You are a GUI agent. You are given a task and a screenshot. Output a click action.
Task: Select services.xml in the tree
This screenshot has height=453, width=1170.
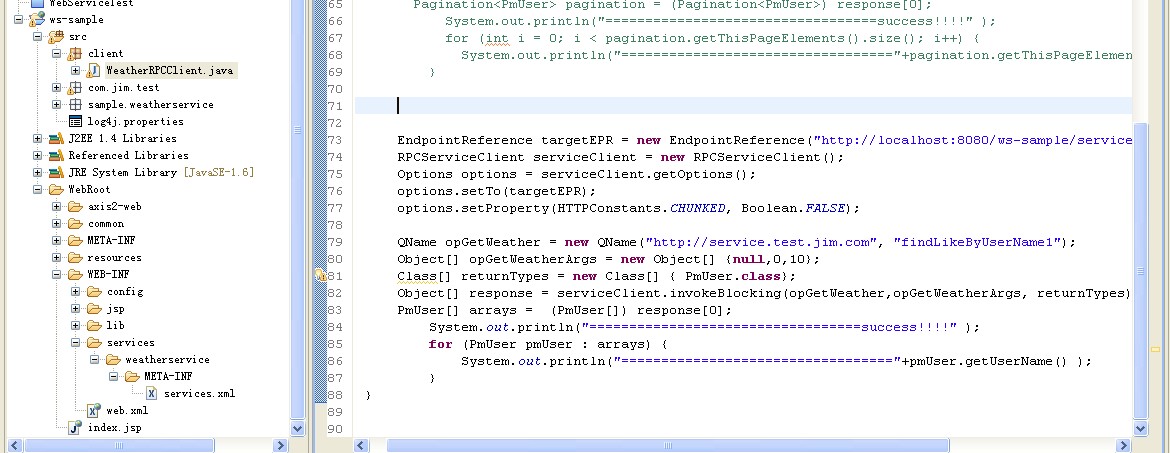click(x=199, y=393)
